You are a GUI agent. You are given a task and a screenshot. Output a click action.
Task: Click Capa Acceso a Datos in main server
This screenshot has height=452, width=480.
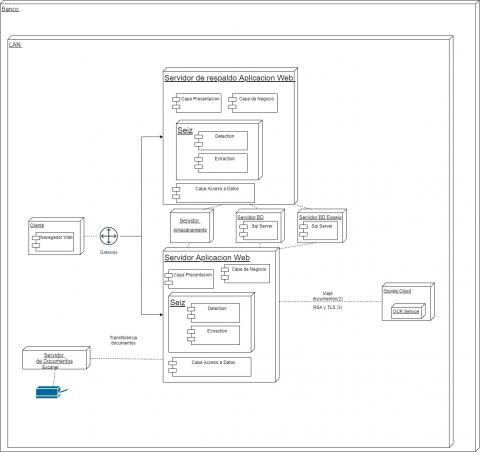click(210, 367)
